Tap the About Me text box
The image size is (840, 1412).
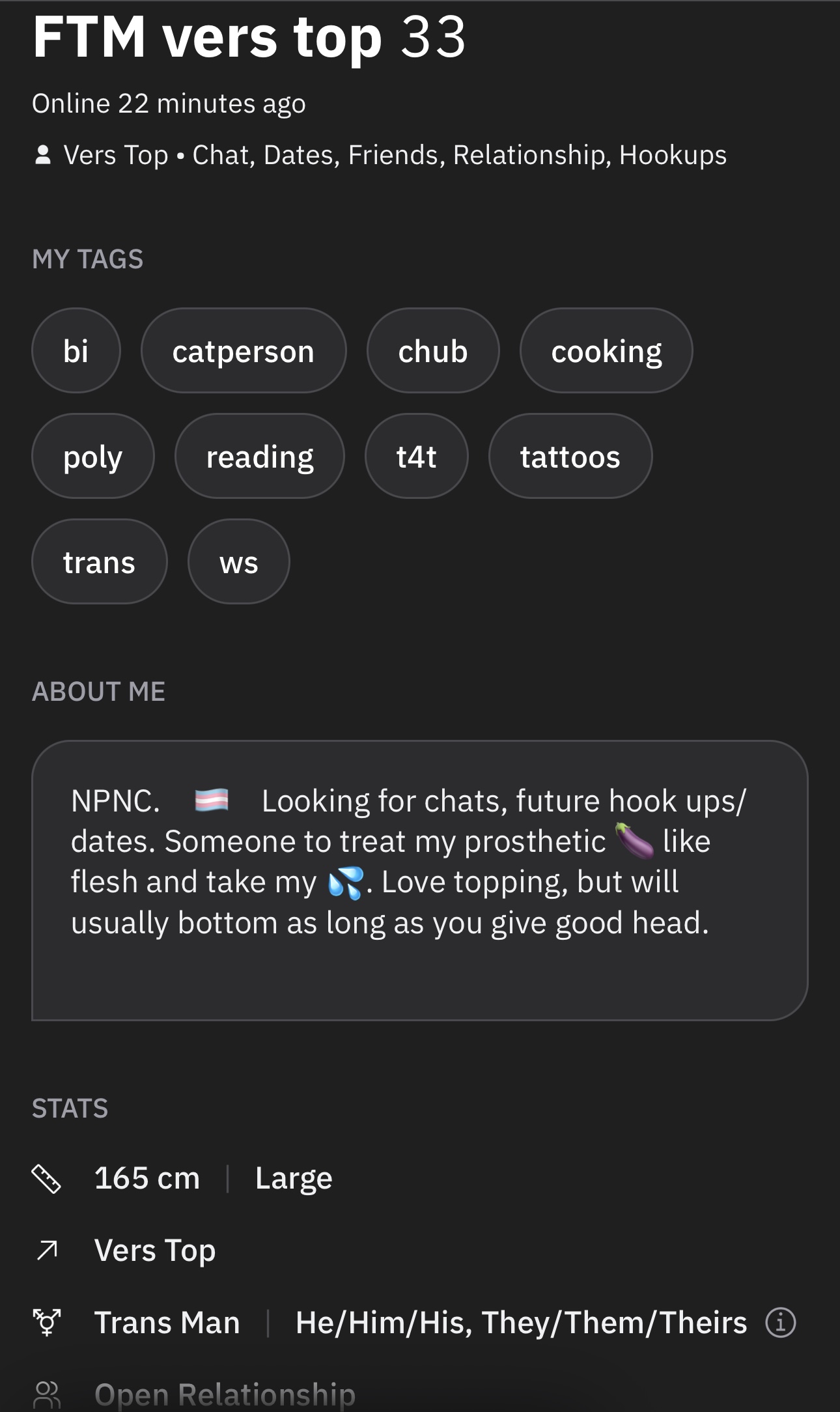click(420, 881)
